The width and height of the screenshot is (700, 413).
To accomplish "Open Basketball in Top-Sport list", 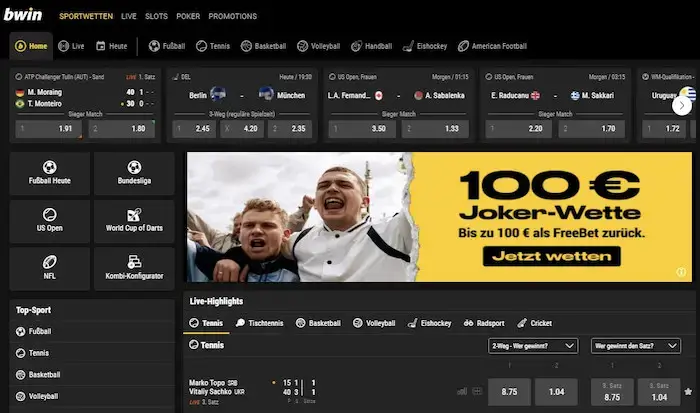I will coord(92,375).
